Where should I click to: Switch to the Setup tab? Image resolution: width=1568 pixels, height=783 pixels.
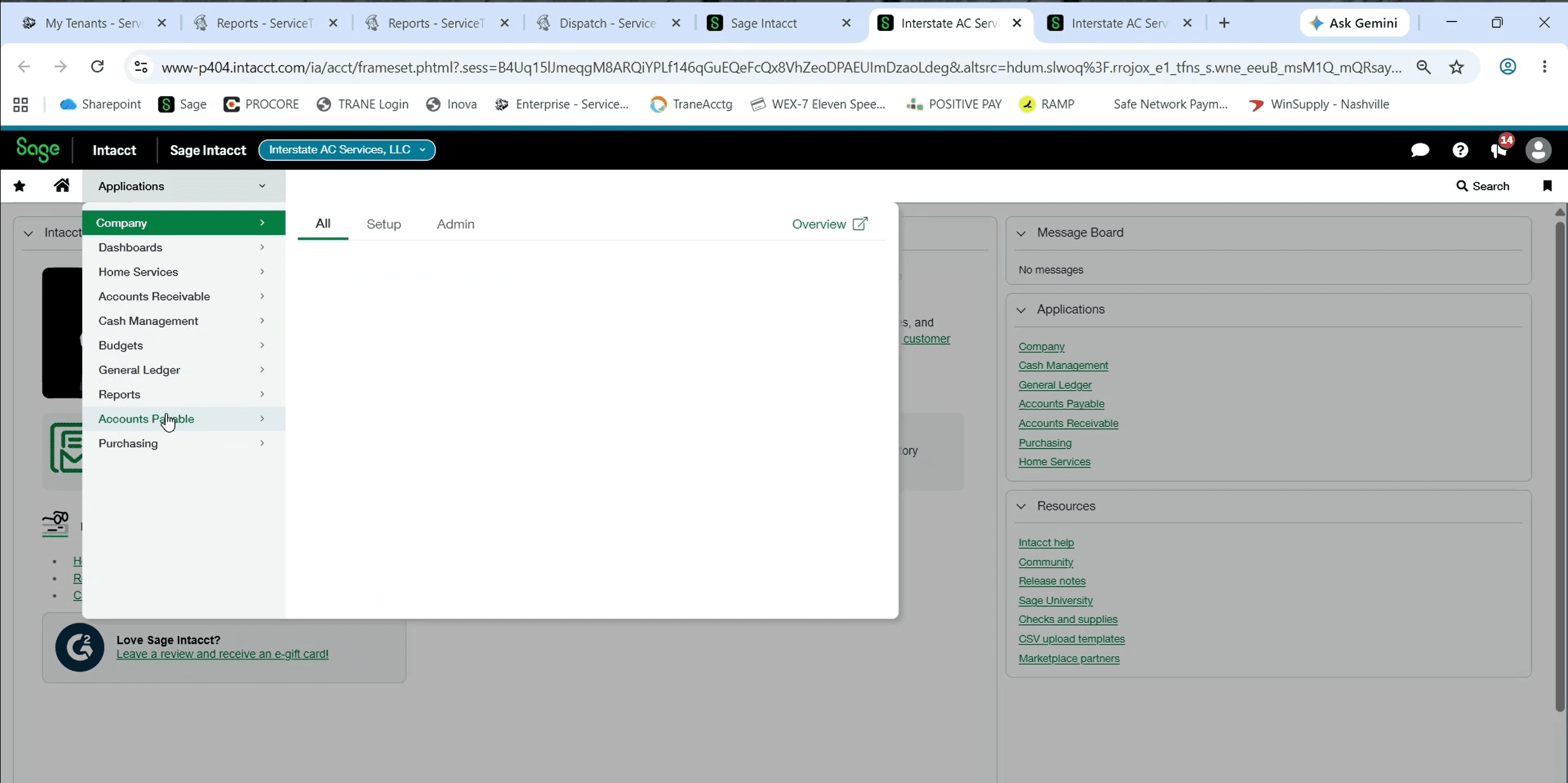click(x=384, y=224)
